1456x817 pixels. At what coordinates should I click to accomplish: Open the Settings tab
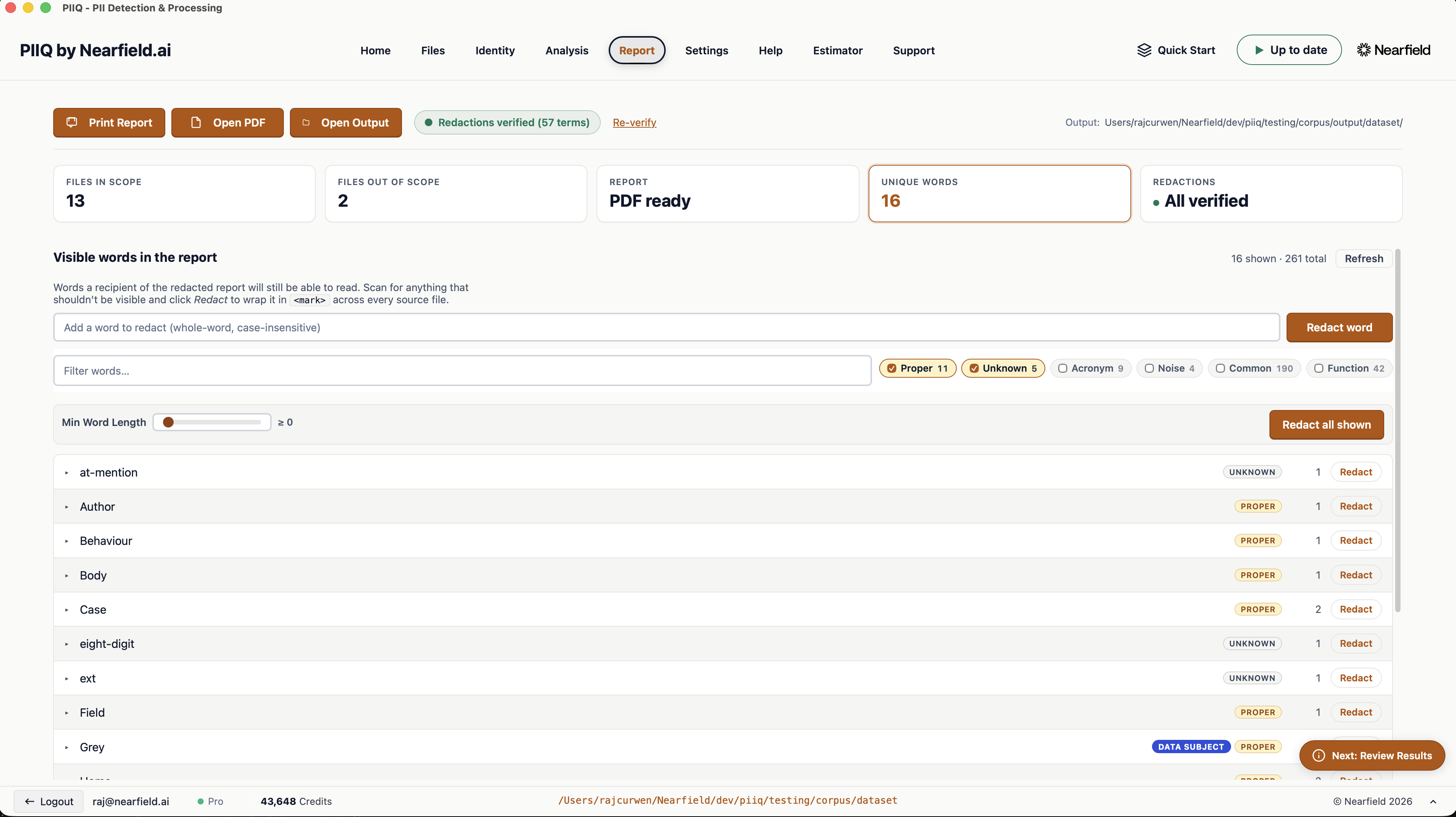[706, 50]
